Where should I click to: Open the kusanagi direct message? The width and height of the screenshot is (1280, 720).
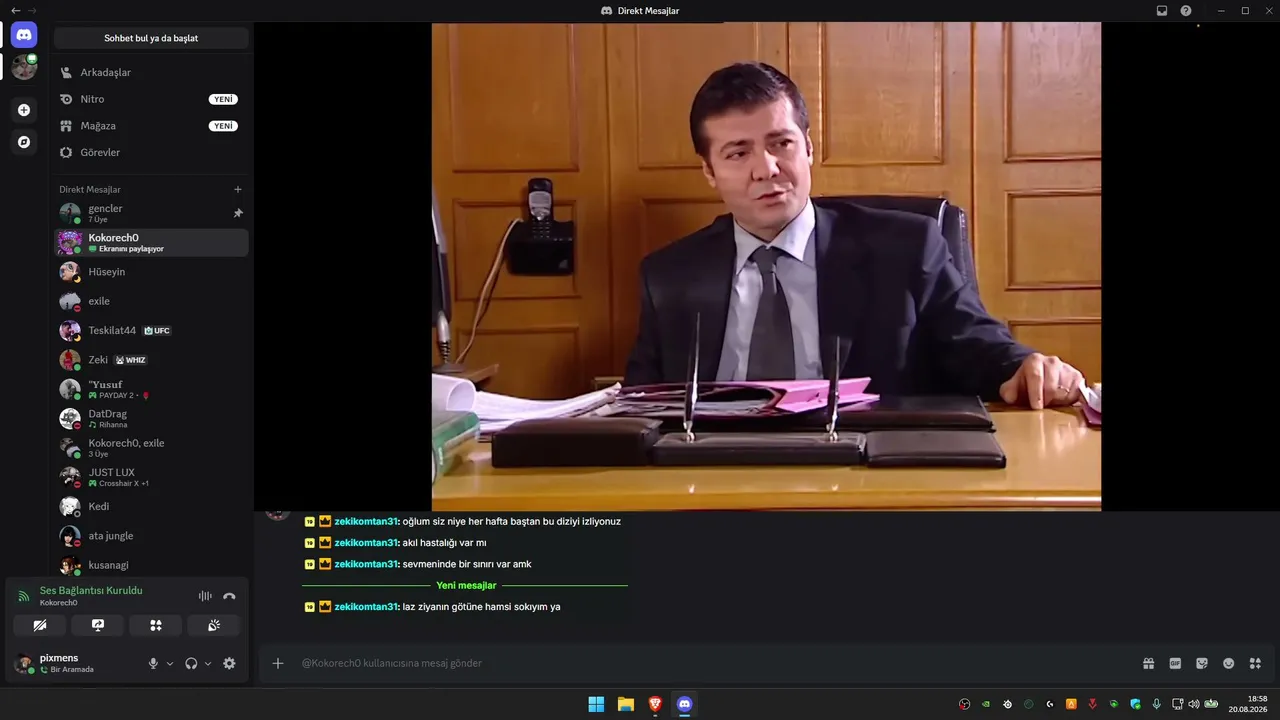click(x=151, y=565)
